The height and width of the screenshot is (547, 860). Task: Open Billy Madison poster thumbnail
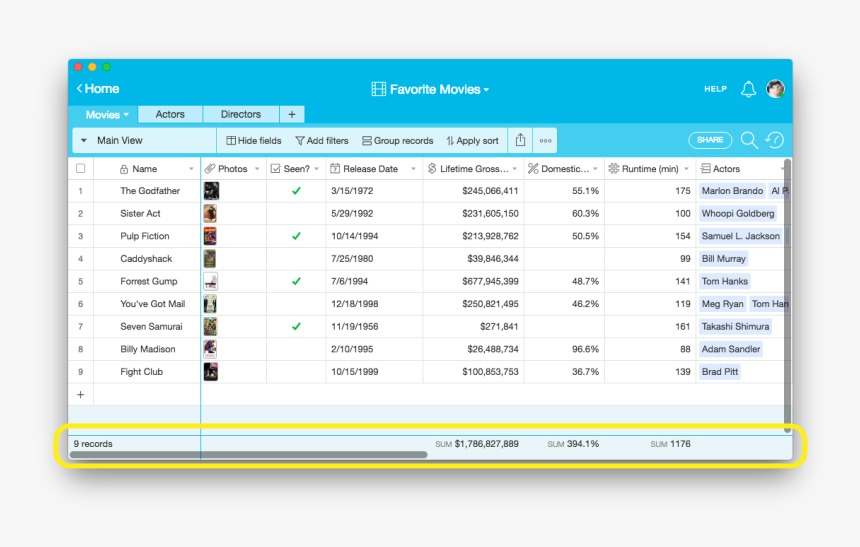[x=210, y=349]
